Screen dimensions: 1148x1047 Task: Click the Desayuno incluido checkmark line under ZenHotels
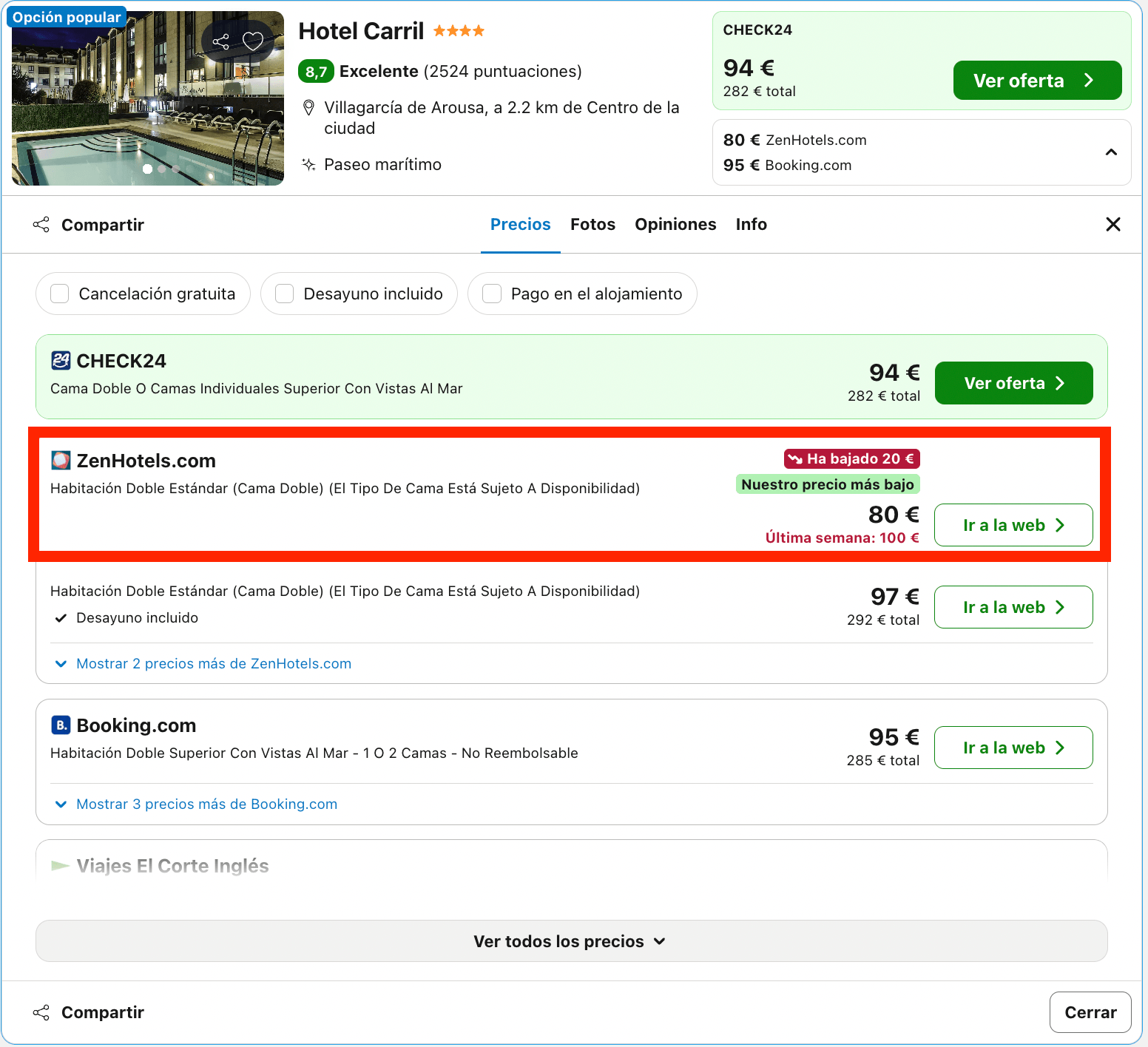[126, 618]
